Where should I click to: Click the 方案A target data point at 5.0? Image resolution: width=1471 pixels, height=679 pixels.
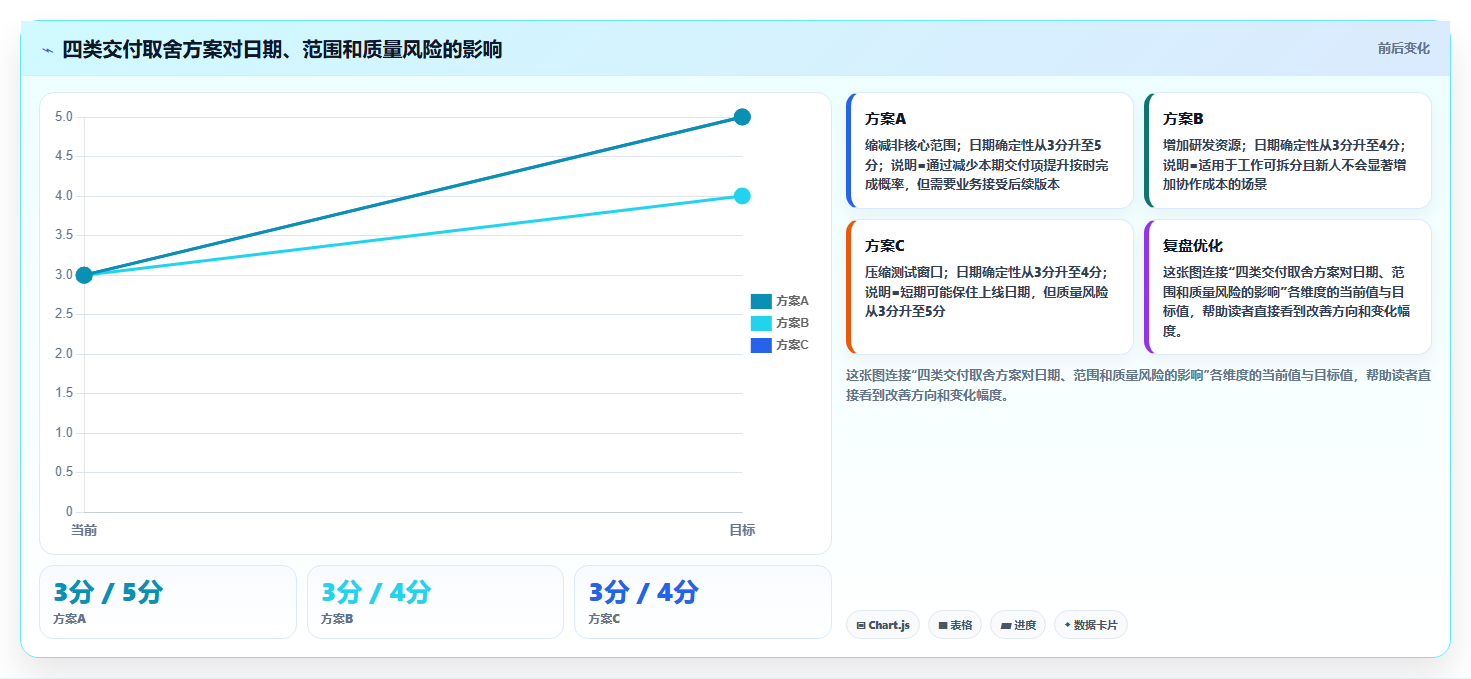click(742, 117)
